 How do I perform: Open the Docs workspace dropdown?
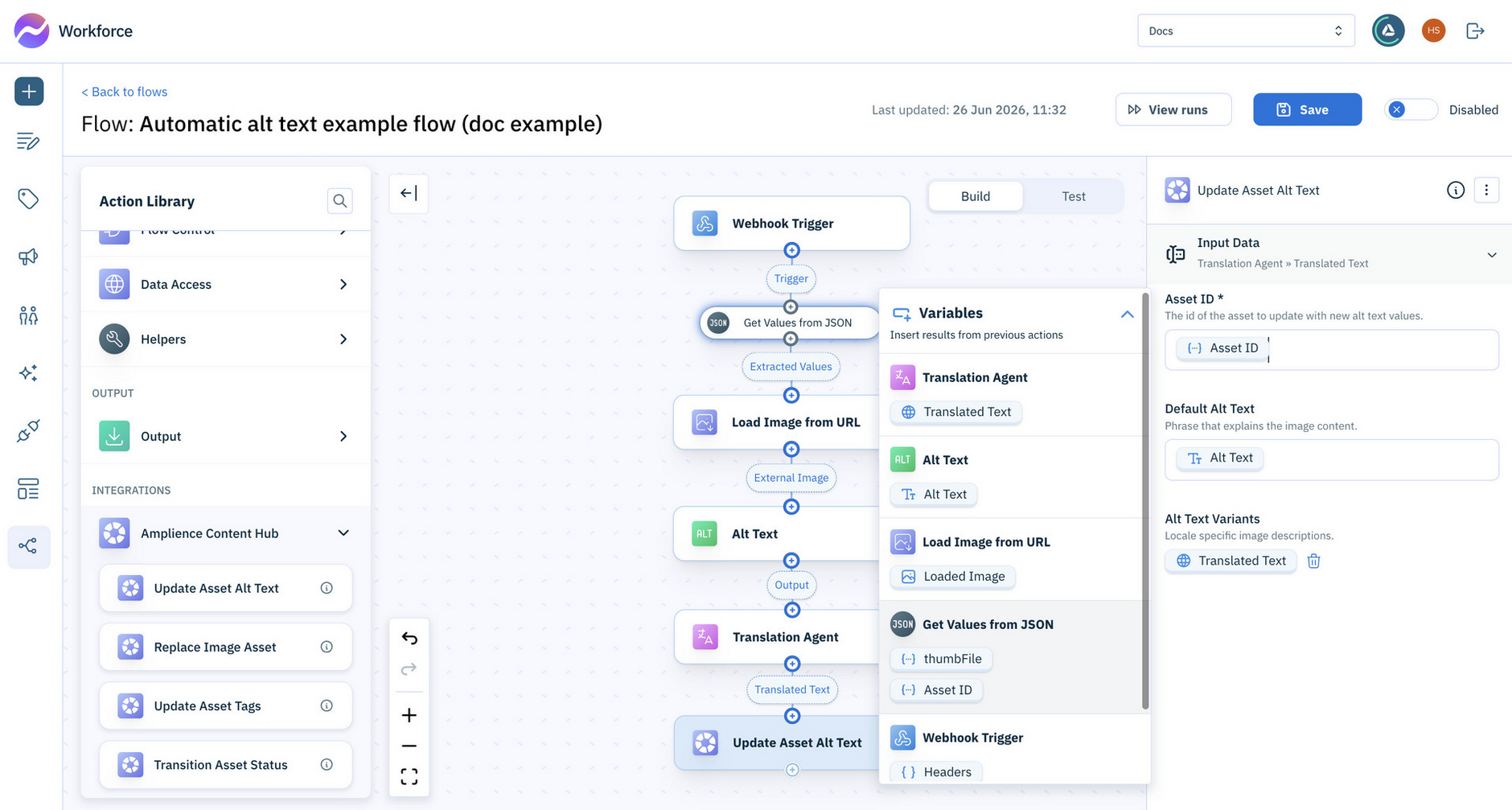1246,31
